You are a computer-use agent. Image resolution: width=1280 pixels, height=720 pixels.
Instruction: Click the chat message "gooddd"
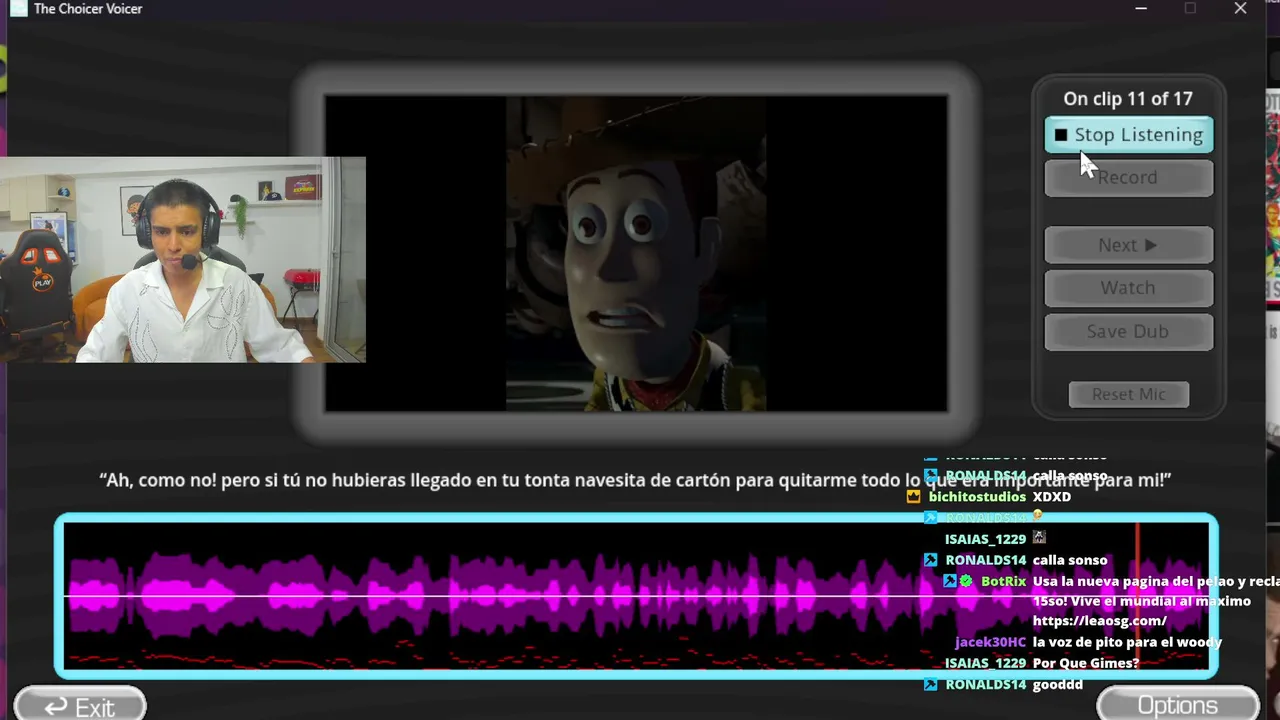[1058, 685]
